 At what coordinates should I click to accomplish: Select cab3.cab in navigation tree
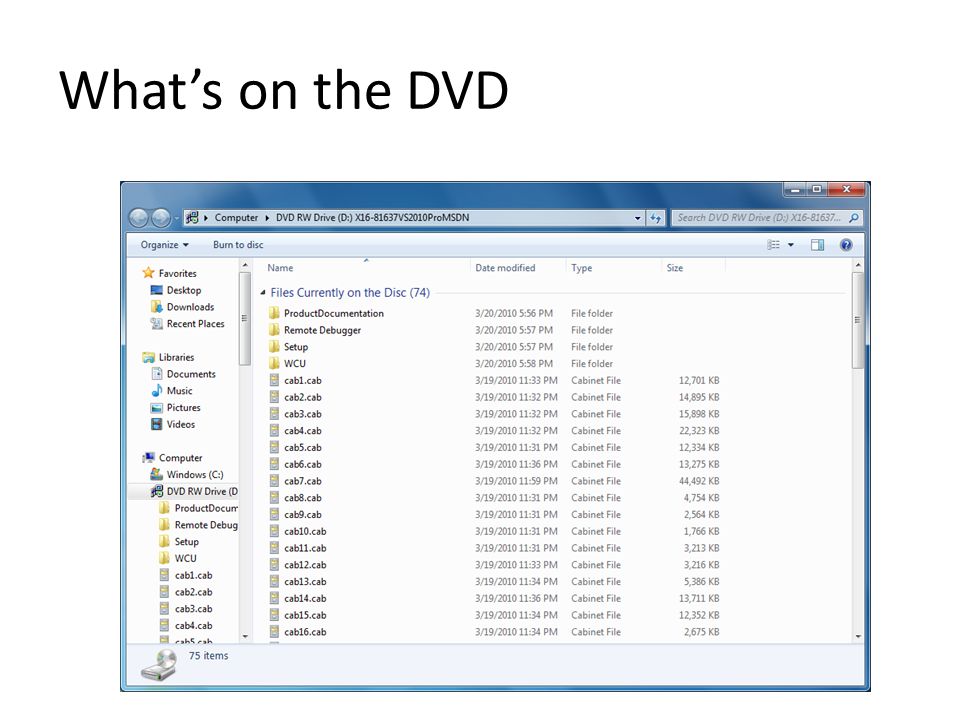pyautogui.click(x=193, y=609)
